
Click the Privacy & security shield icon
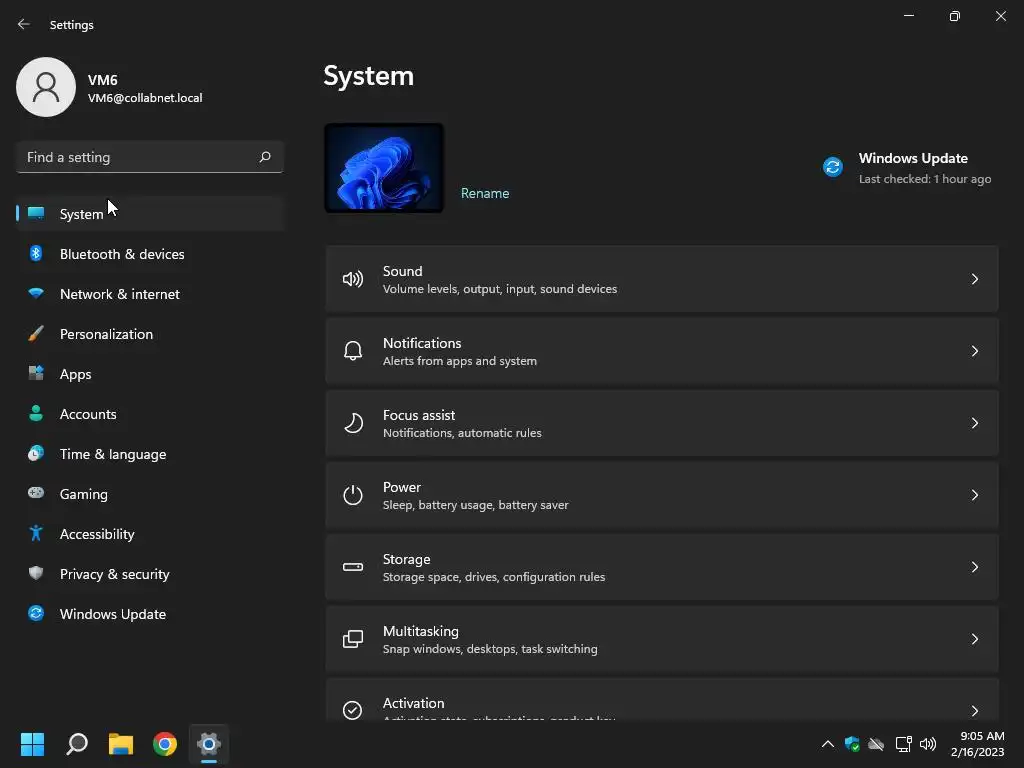[x=36, y=573]
